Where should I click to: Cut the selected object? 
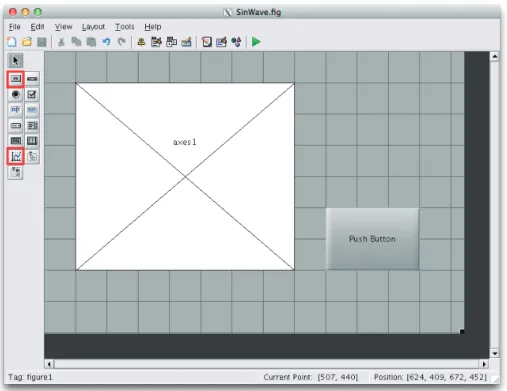pyautogui.click(x=61, y=42)
